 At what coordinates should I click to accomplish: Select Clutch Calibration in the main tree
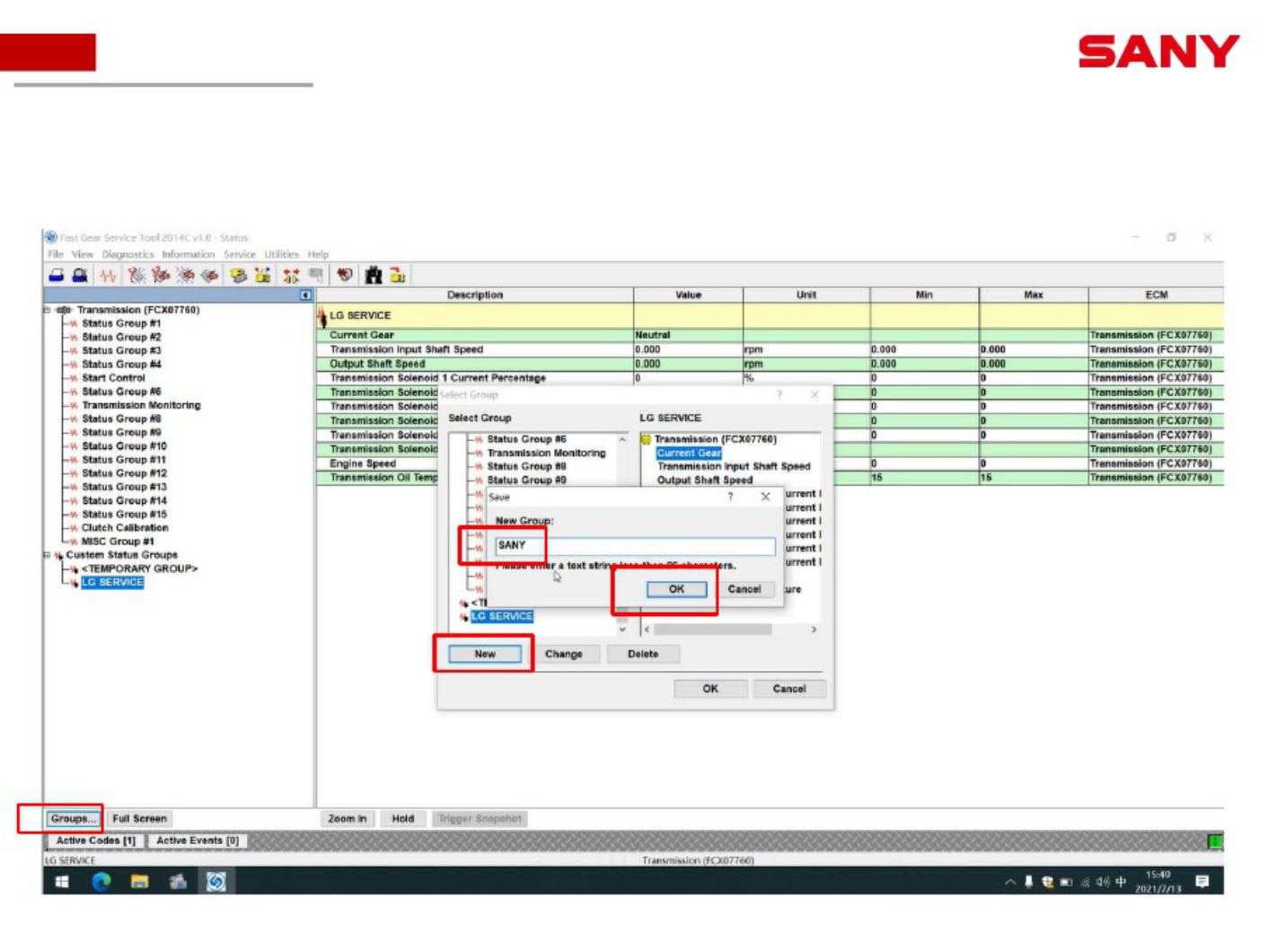125,528
